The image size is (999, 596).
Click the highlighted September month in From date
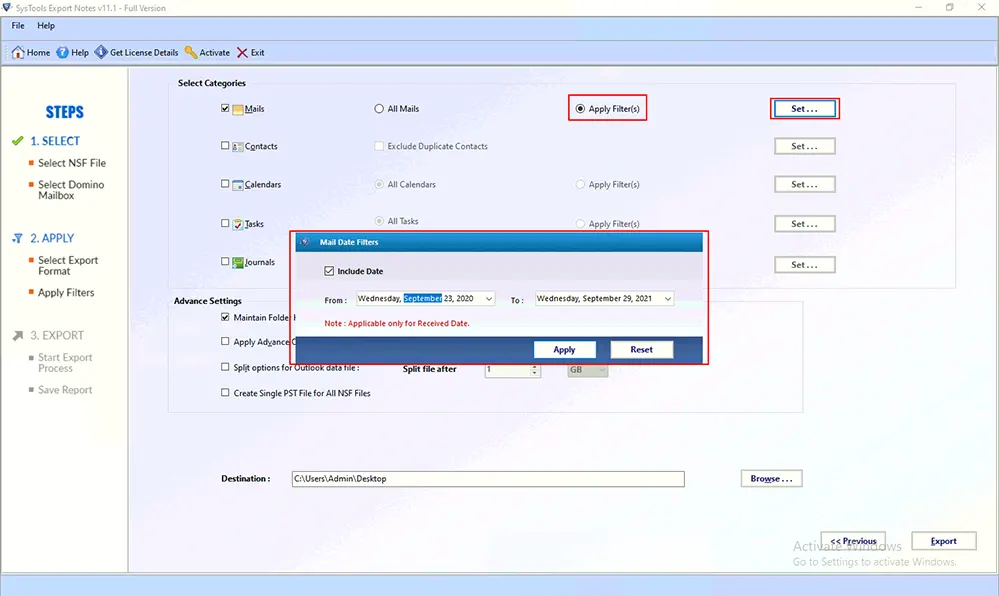point(422,298)
